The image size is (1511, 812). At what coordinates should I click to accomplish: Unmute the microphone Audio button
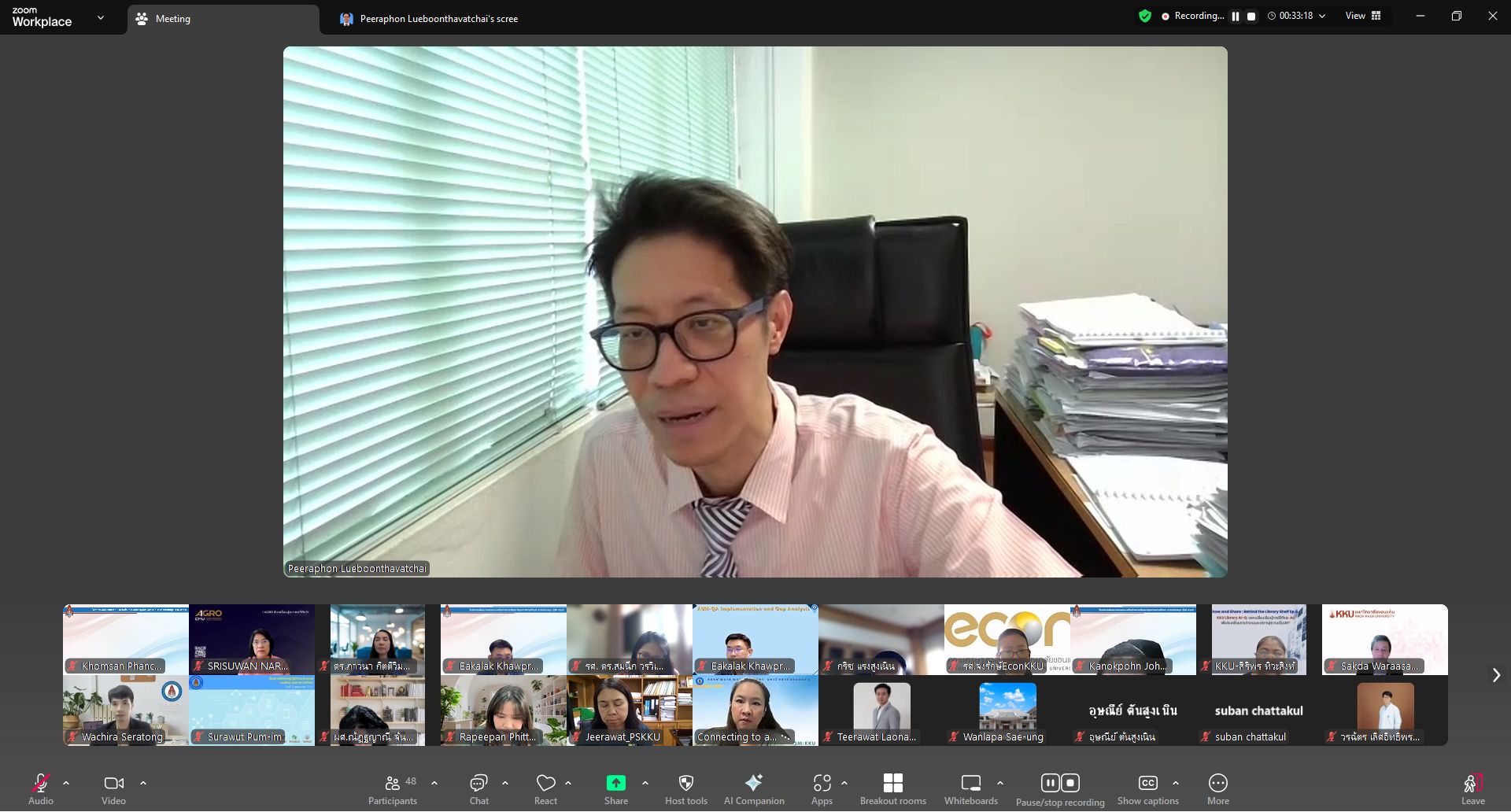[x=41, y=789]
